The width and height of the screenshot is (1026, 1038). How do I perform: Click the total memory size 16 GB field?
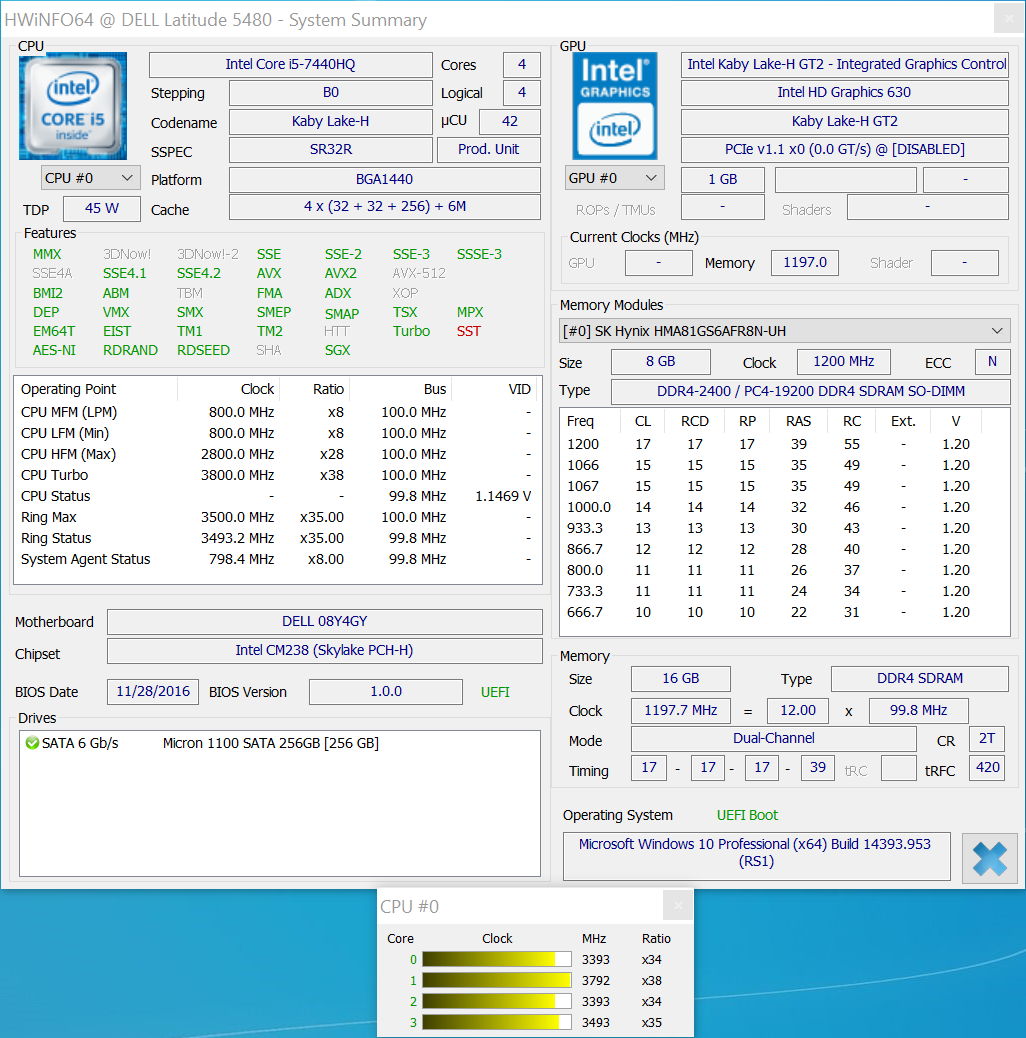coord(680,679)
